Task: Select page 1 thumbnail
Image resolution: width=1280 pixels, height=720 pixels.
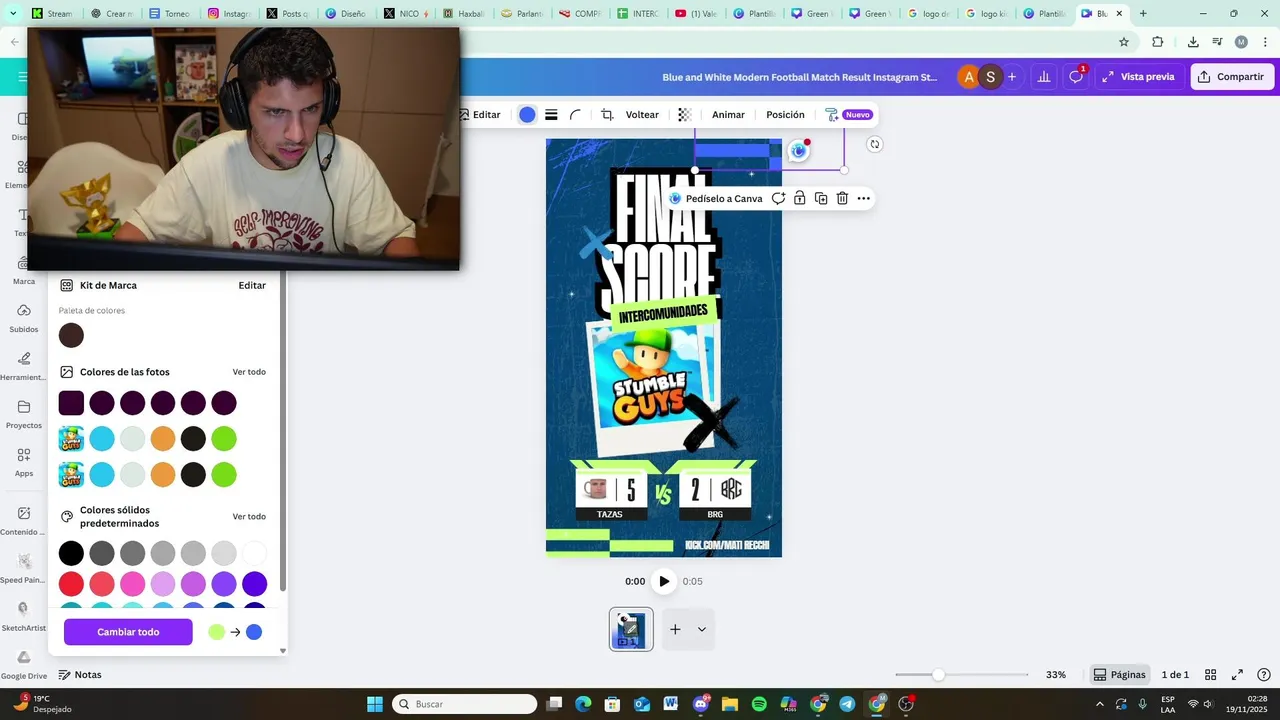Action: tap(631, 629)
